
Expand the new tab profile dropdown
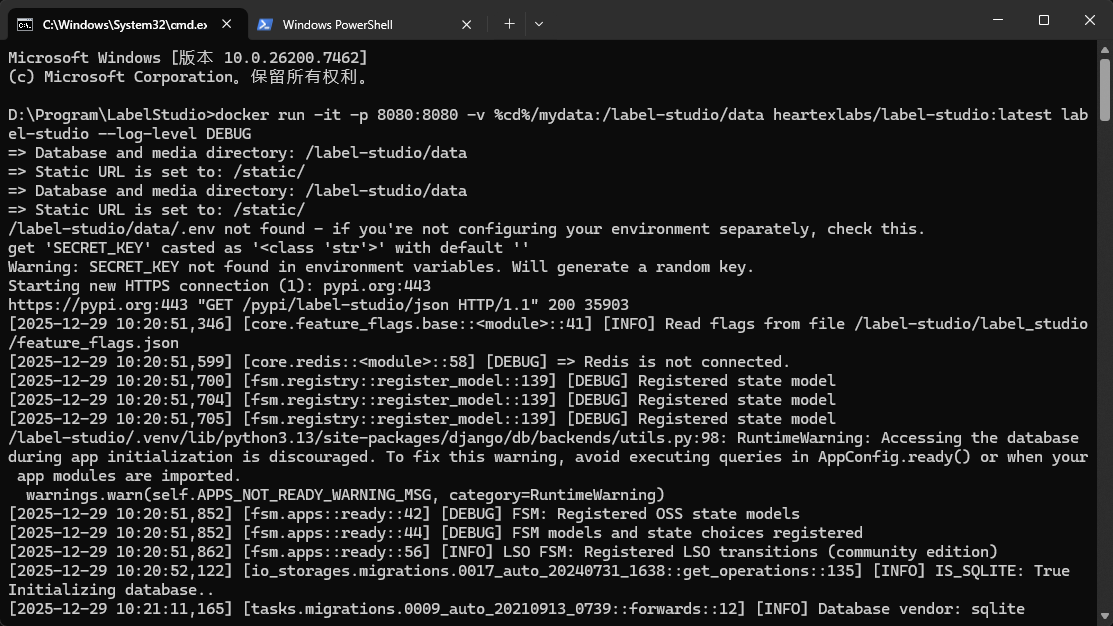[539, 23]
